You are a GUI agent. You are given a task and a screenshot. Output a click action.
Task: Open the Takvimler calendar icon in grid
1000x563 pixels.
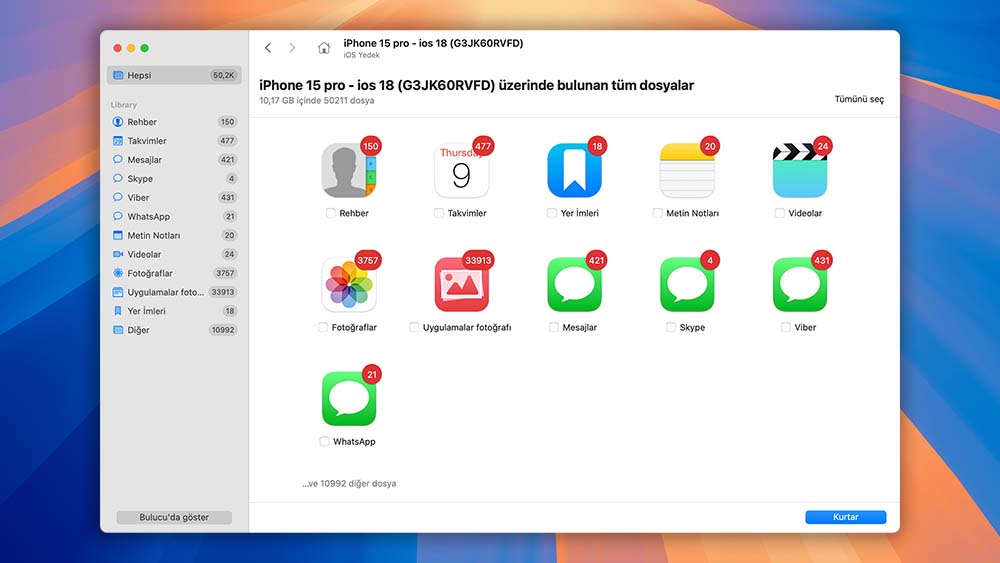(461, 170)
